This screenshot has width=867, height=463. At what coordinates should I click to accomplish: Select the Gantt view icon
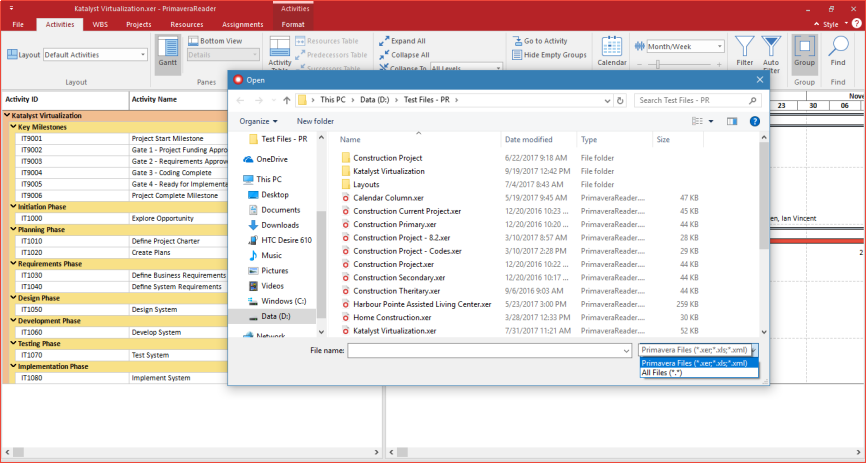[x=168, y=52]
